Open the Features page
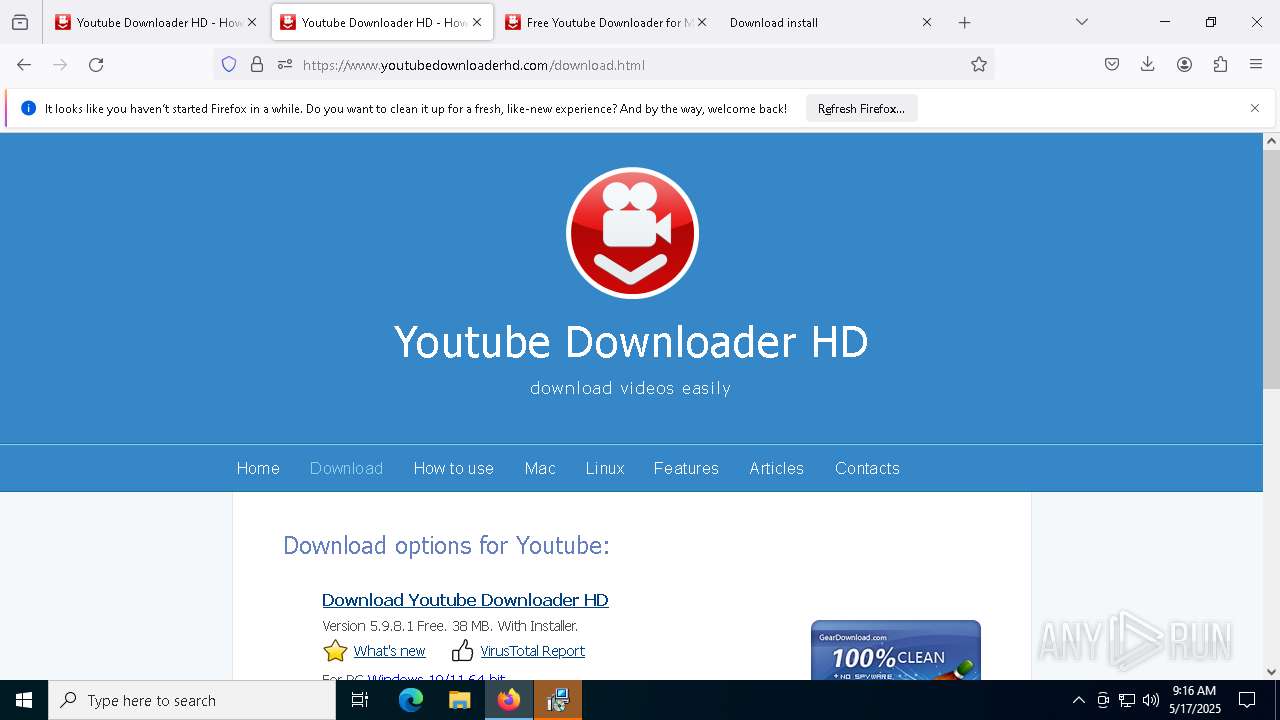This screenshot has height=720, width=1280. (686, 468)
